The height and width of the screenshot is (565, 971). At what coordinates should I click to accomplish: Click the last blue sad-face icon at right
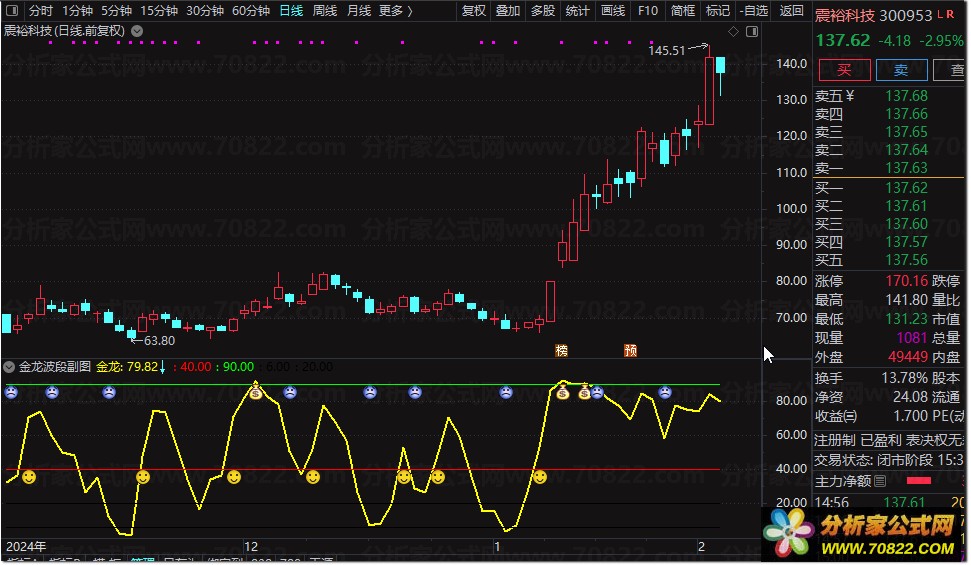[x=664, y=392]
